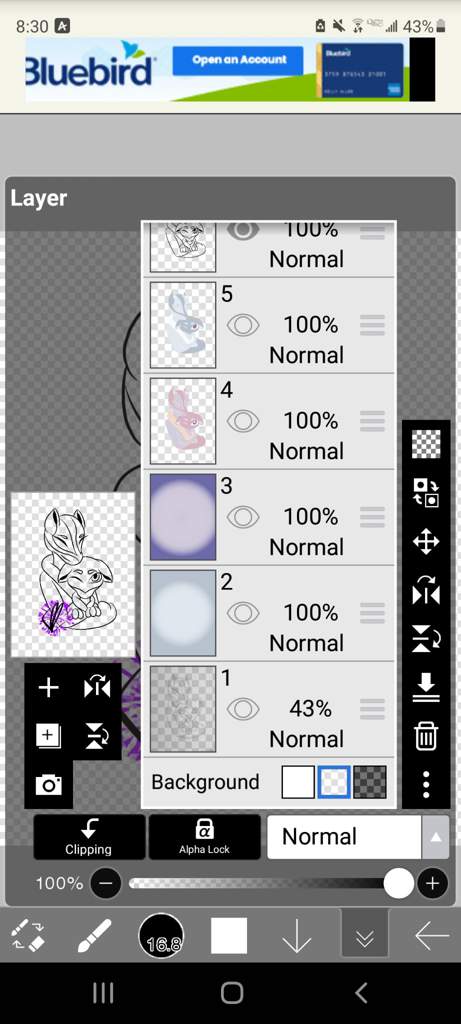Tap the Alpha Lock button
The height and width of the screenshot is (1024, 461).
(x=204, y=837)
